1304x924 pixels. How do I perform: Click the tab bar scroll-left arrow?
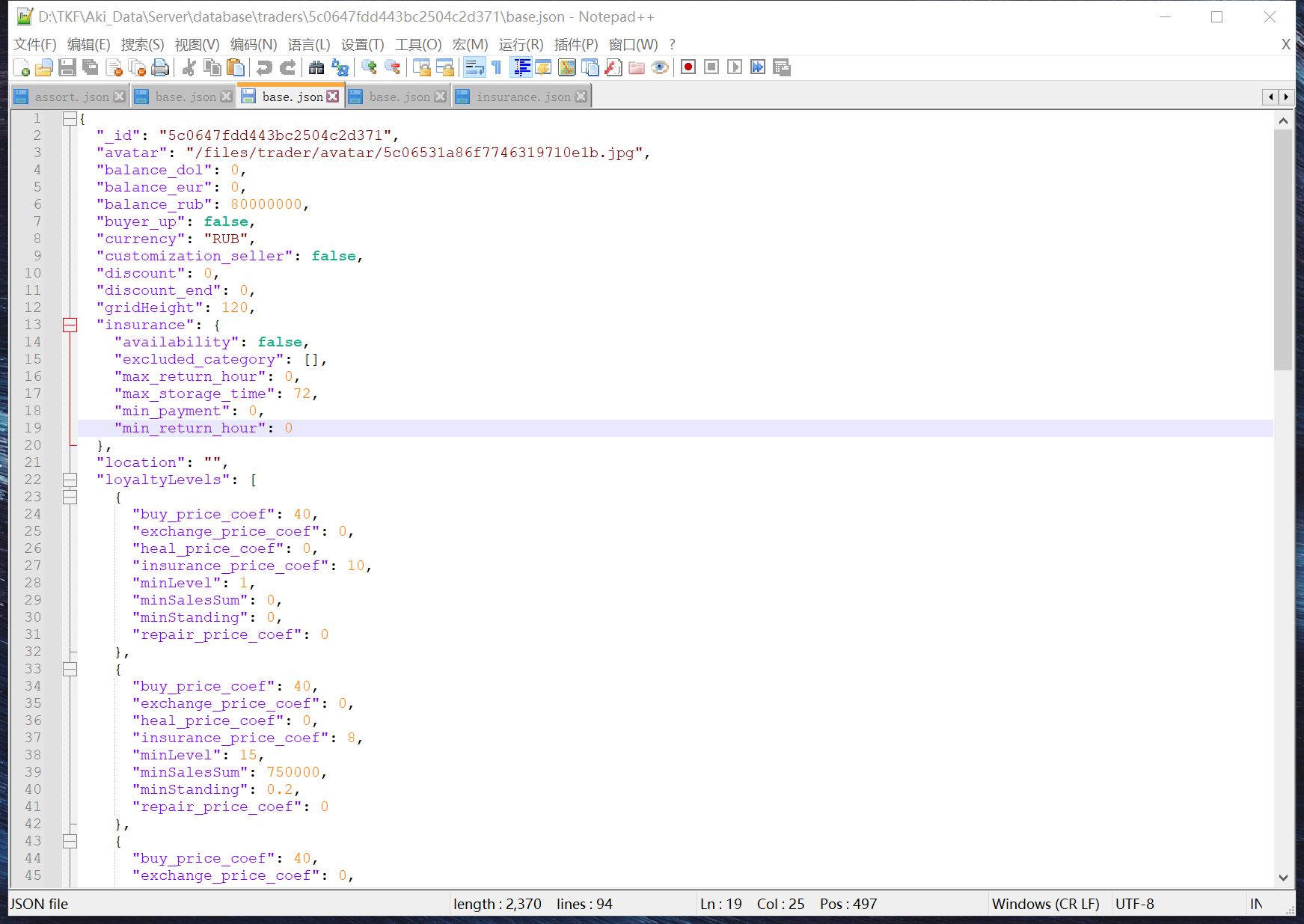click(x=1270, y=97)
